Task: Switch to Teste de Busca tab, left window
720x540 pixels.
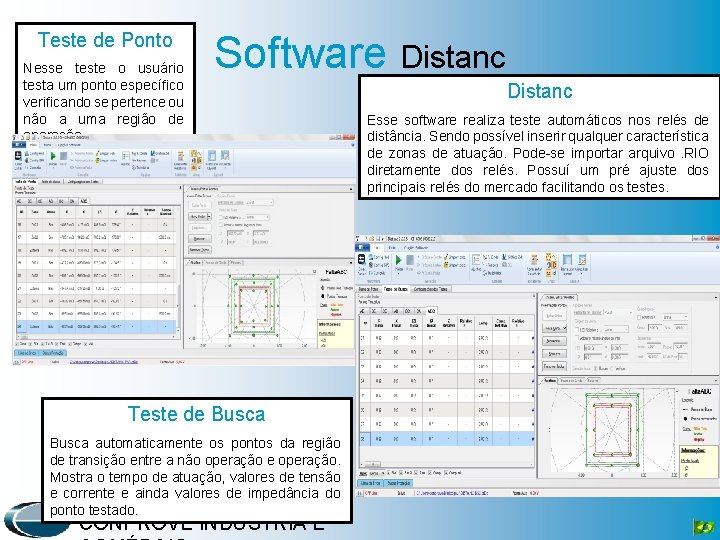Action: (x=51, y=181)
